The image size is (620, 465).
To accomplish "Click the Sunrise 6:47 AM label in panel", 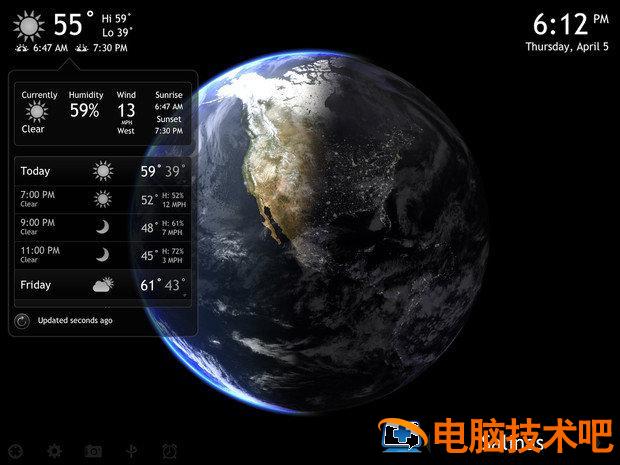I will click(168, 100).
